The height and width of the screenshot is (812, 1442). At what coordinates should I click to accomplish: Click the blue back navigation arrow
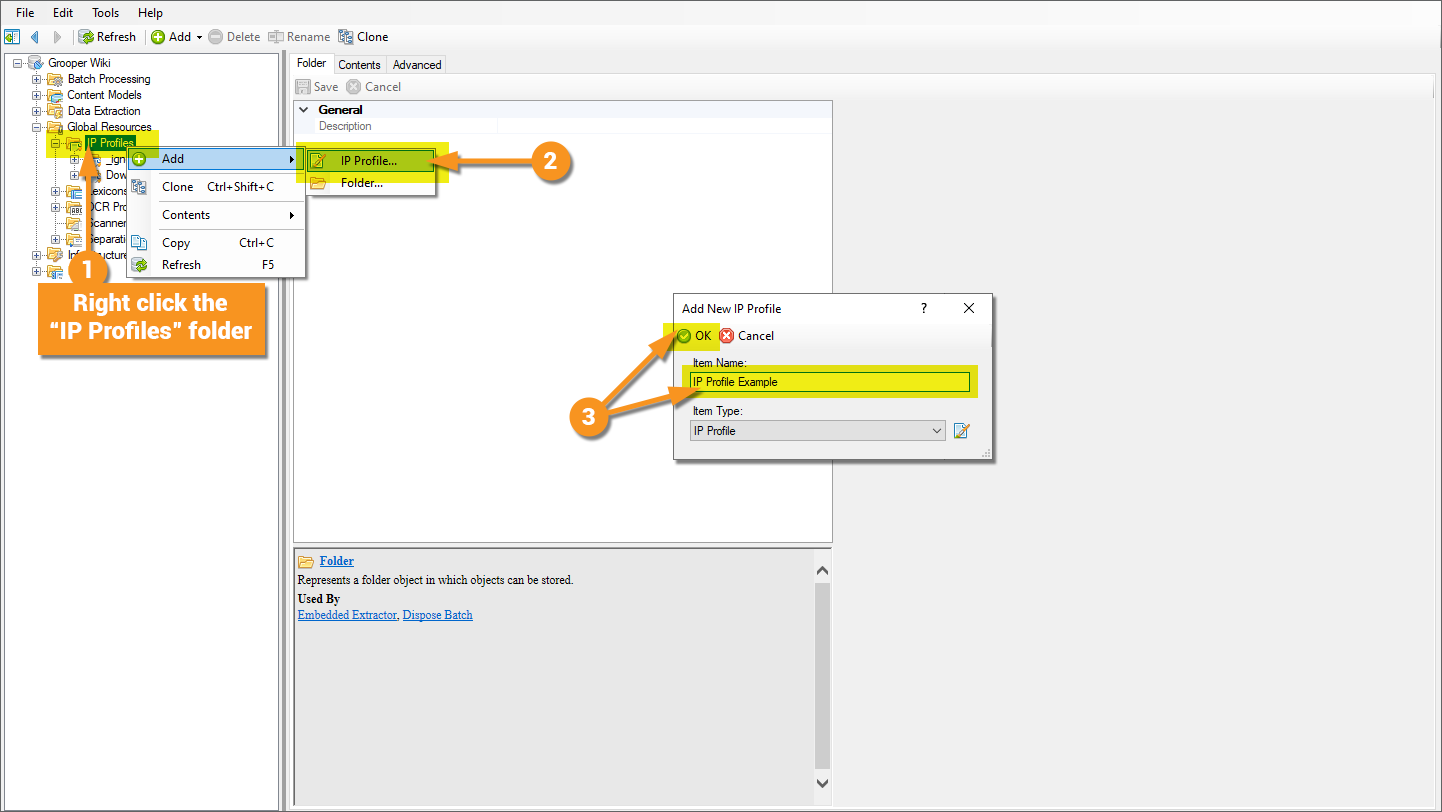35,37
